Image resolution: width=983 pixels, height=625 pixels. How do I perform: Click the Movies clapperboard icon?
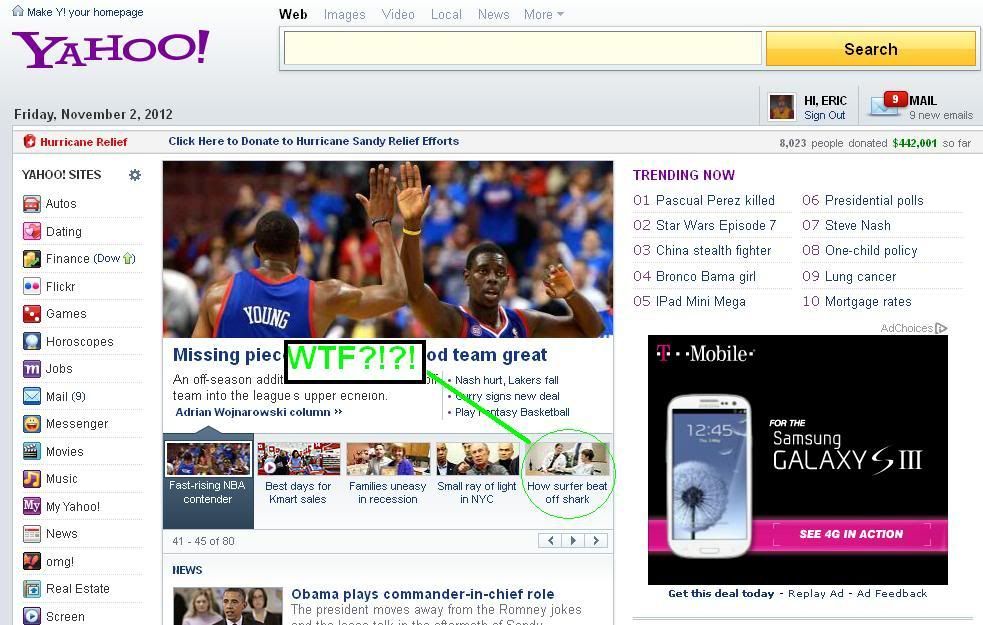(32, 451)
